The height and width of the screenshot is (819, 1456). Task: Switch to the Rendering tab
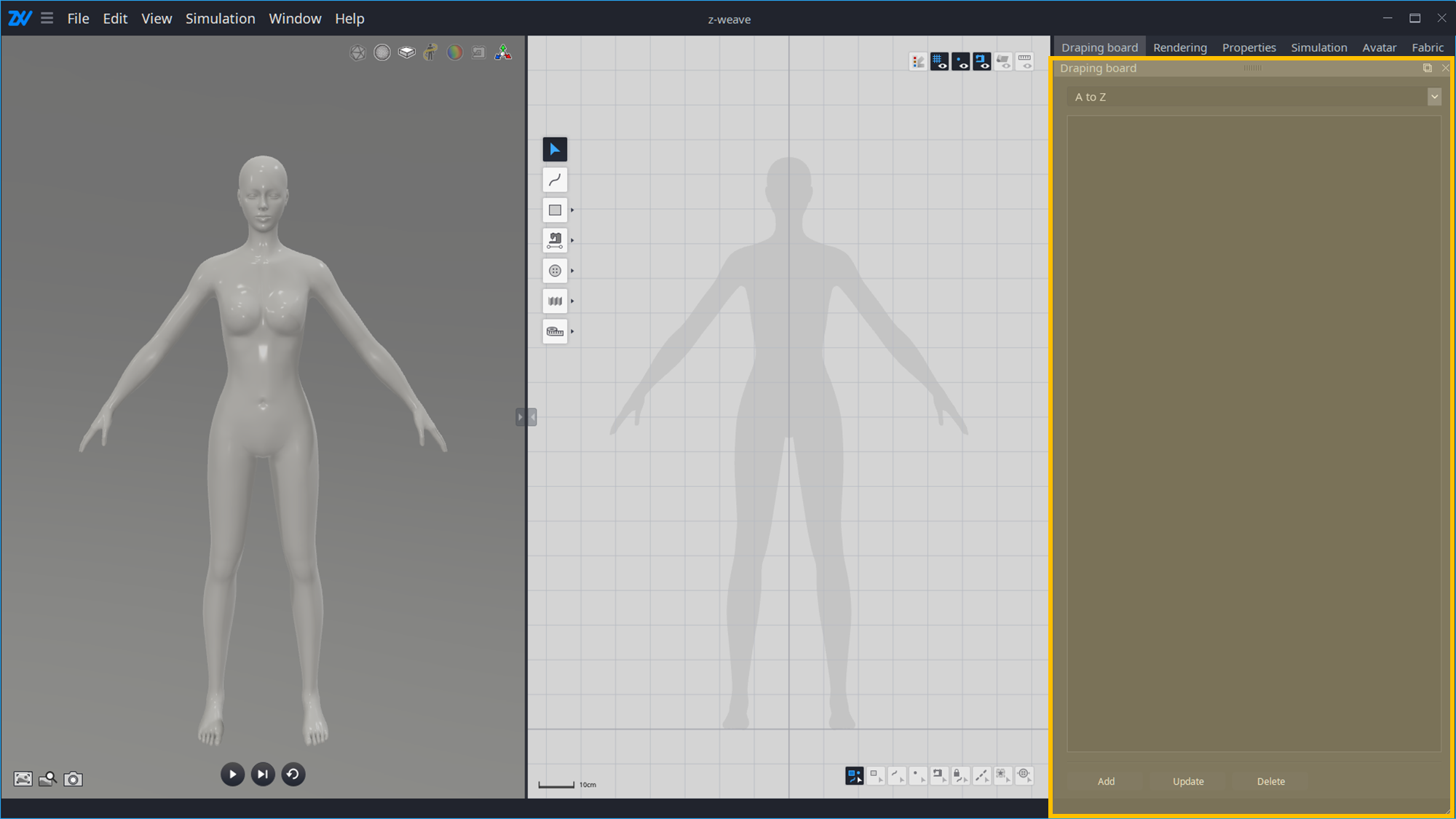click(x=1180, y=47)
